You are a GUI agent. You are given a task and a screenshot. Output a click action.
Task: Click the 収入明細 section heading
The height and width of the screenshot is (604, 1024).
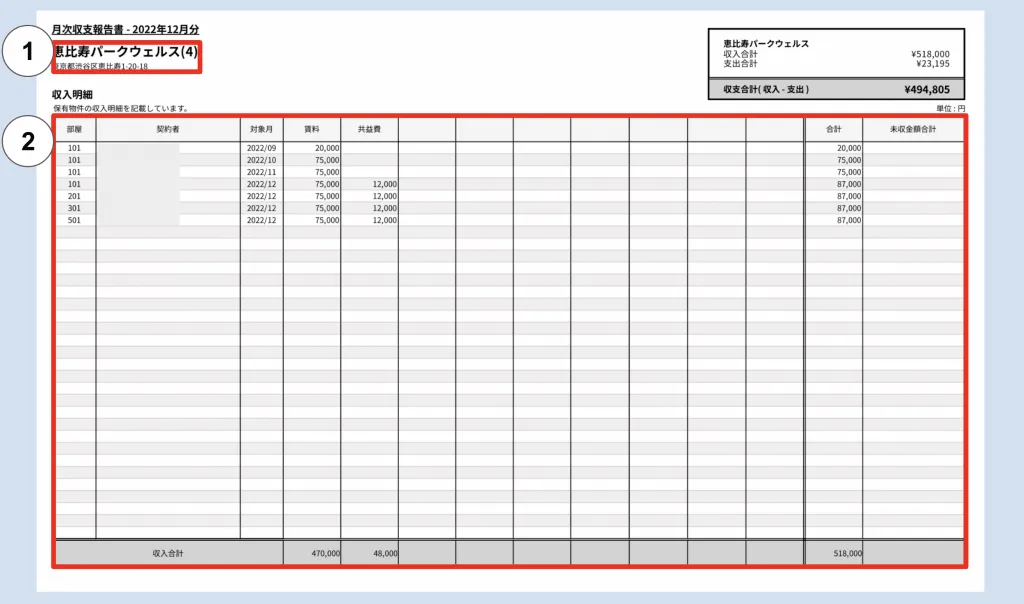pyautogui.click(x=72, y=95)
